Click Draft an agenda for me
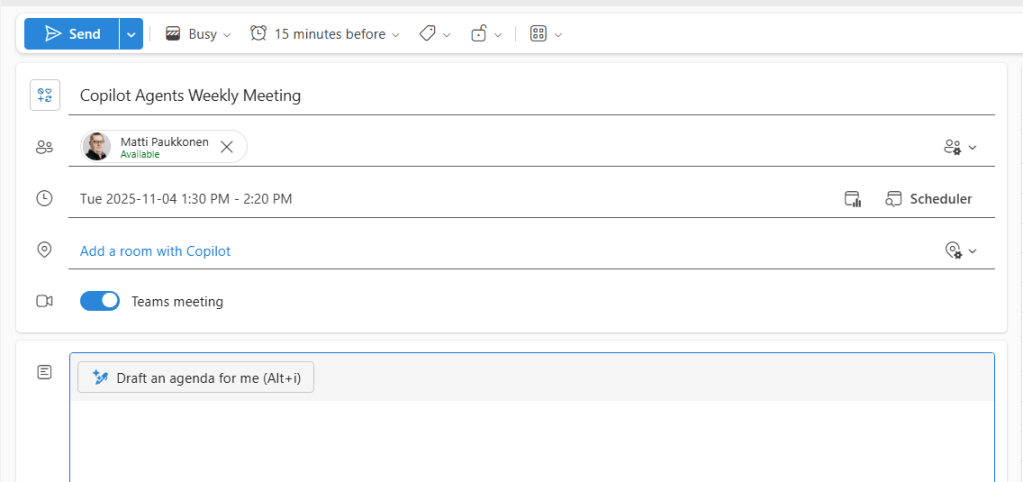 pos(196,377)
